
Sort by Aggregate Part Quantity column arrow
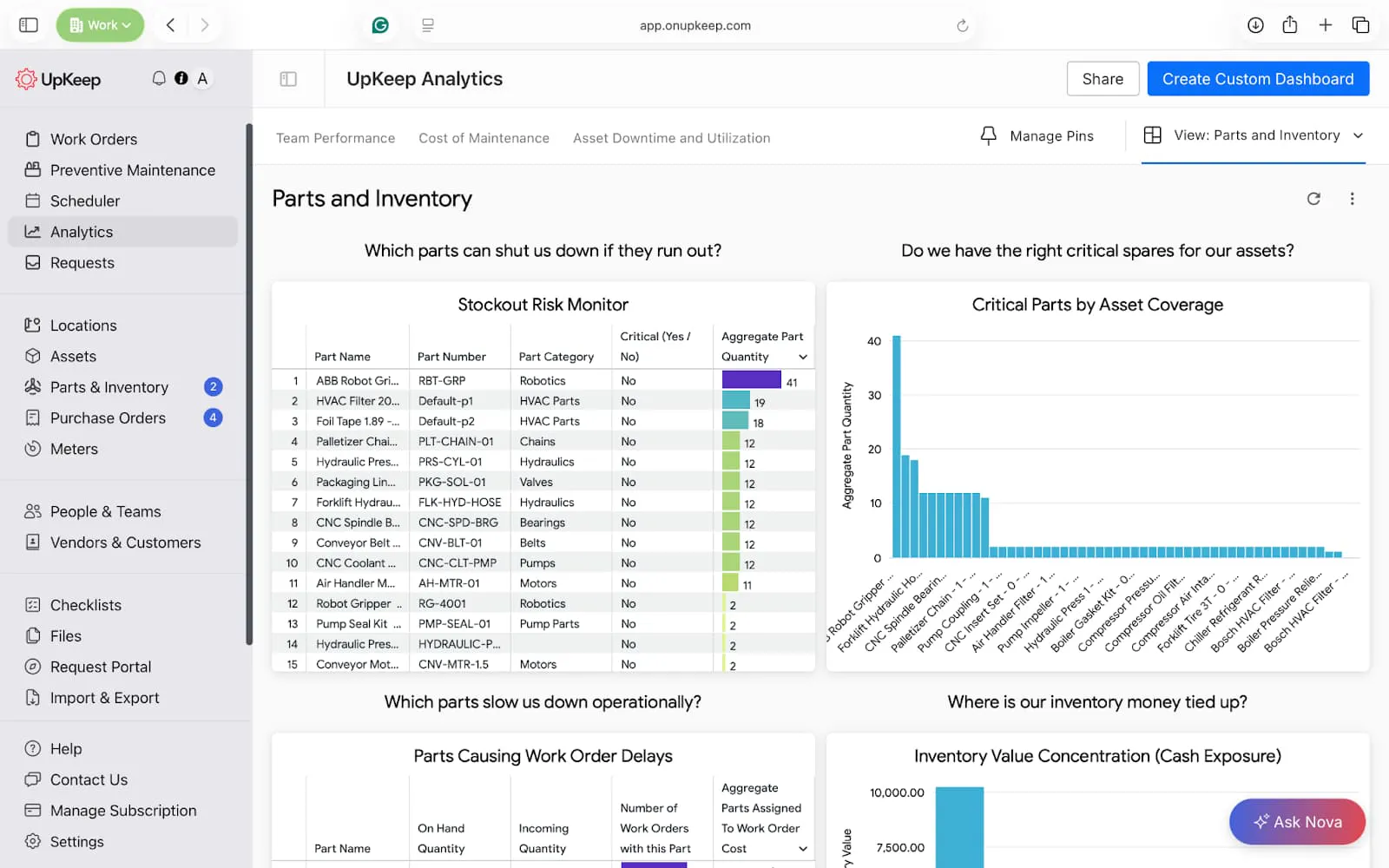(803, 357)
